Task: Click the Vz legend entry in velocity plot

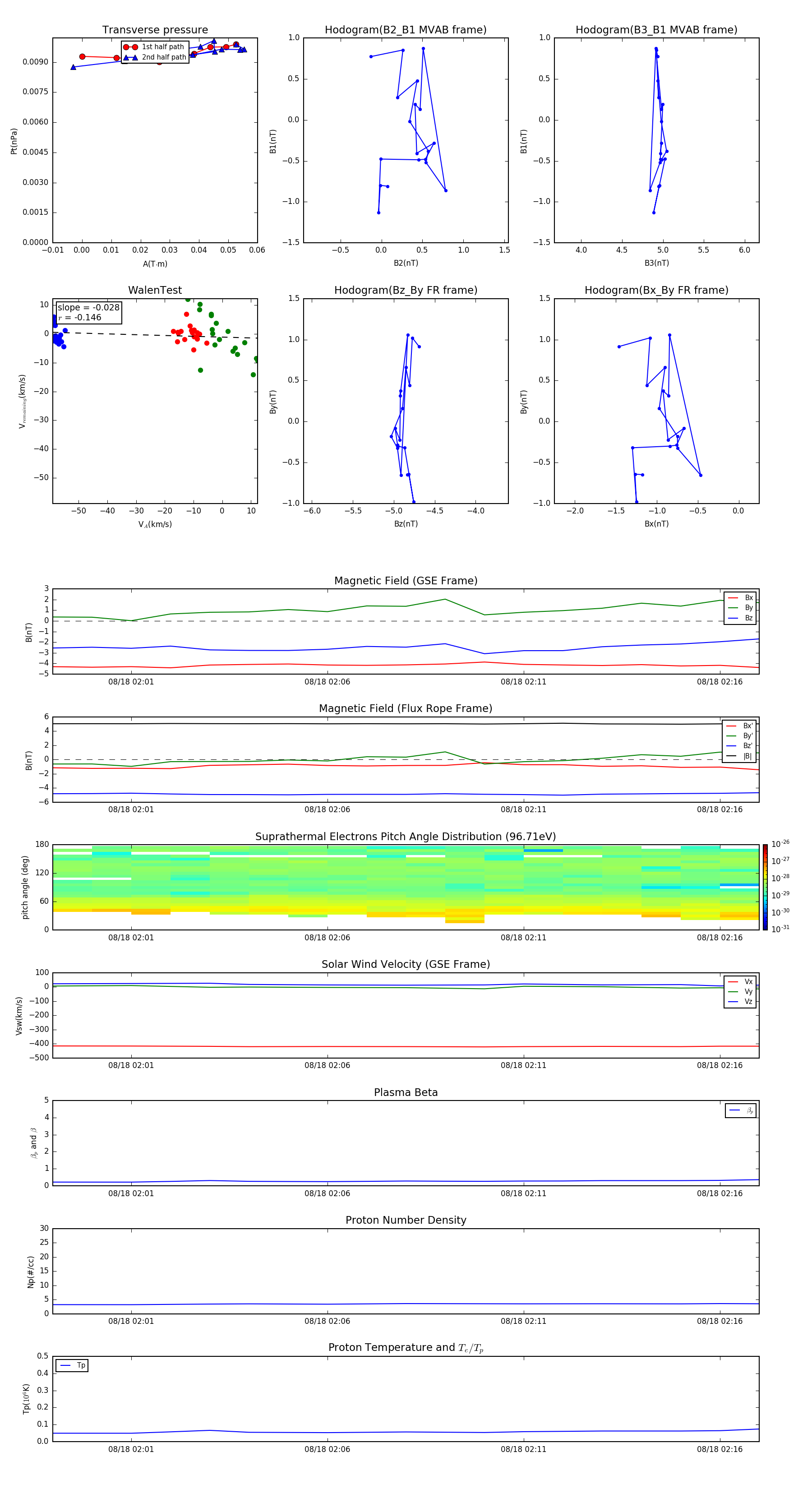Action: (740, 1002)
